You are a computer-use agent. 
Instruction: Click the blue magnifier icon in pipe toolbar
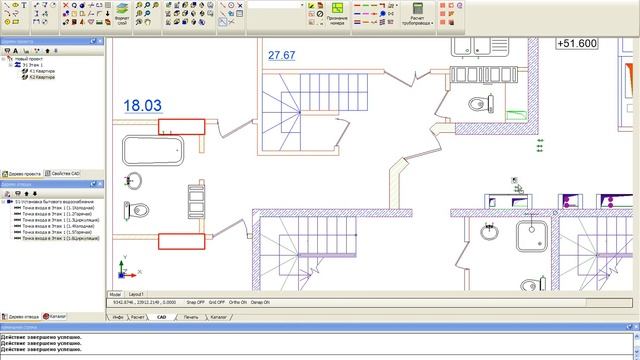[x=382, y=13]
